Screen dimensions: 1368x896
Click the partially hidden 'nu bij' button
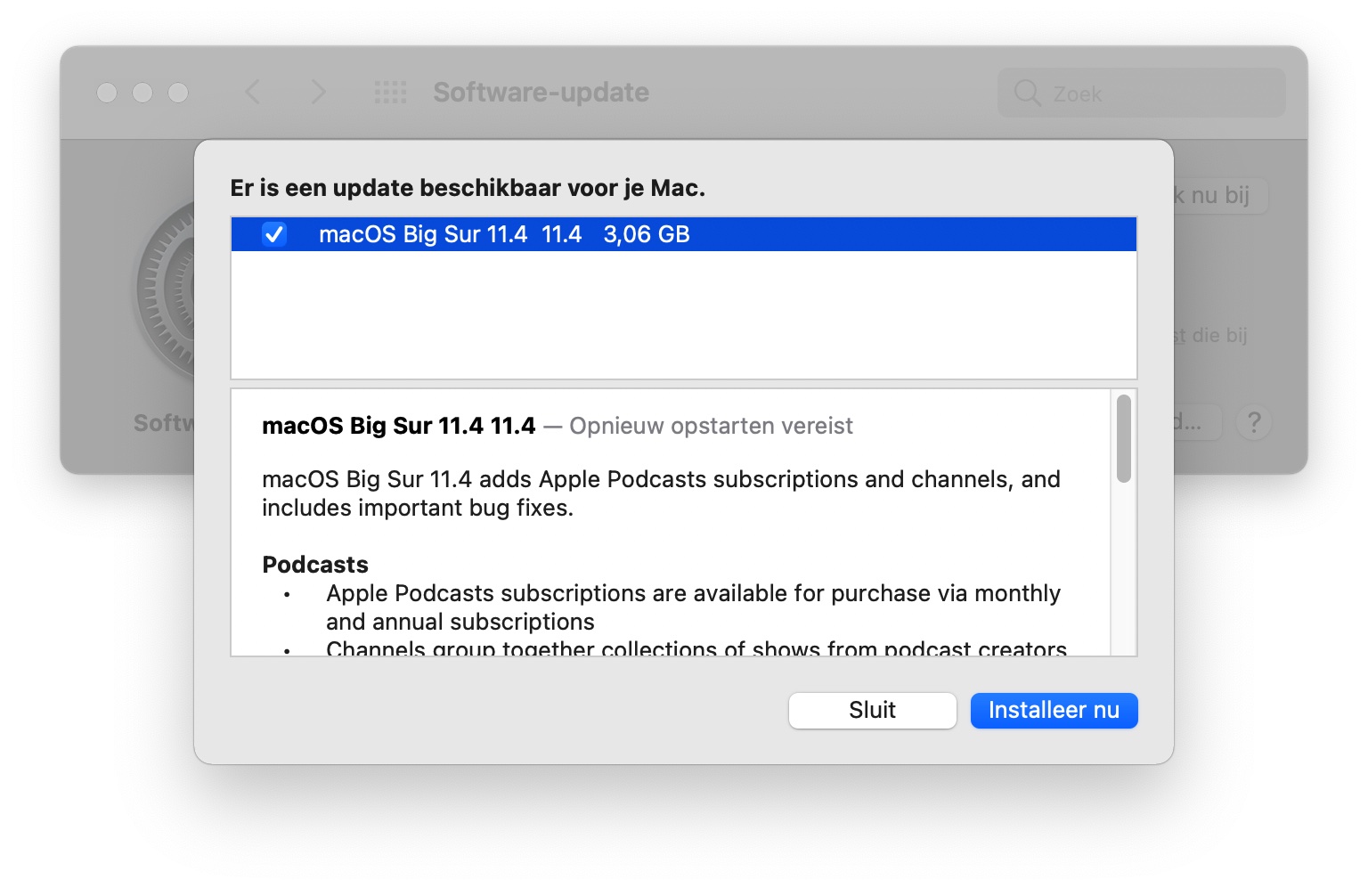[1220, 196]
